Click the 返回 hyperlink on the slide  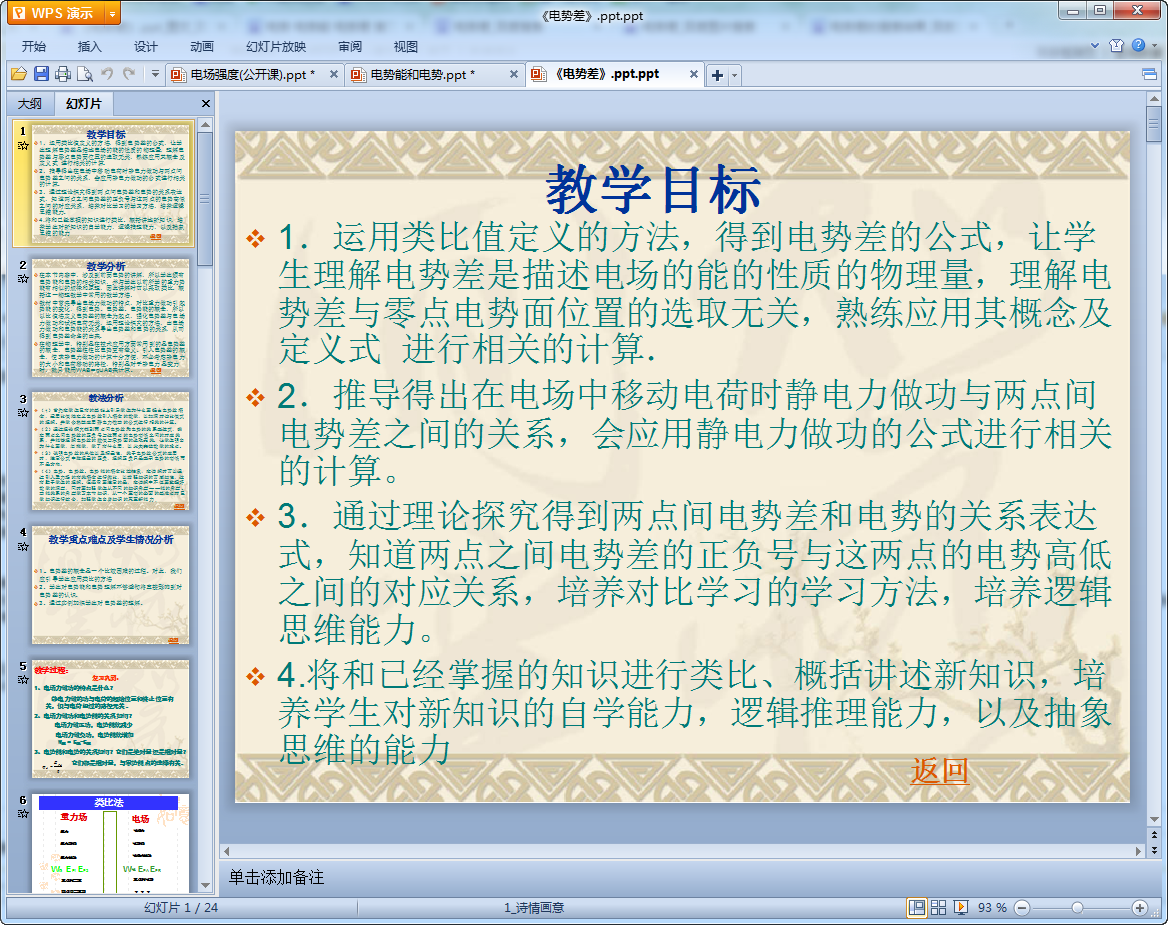click(939, 771)
